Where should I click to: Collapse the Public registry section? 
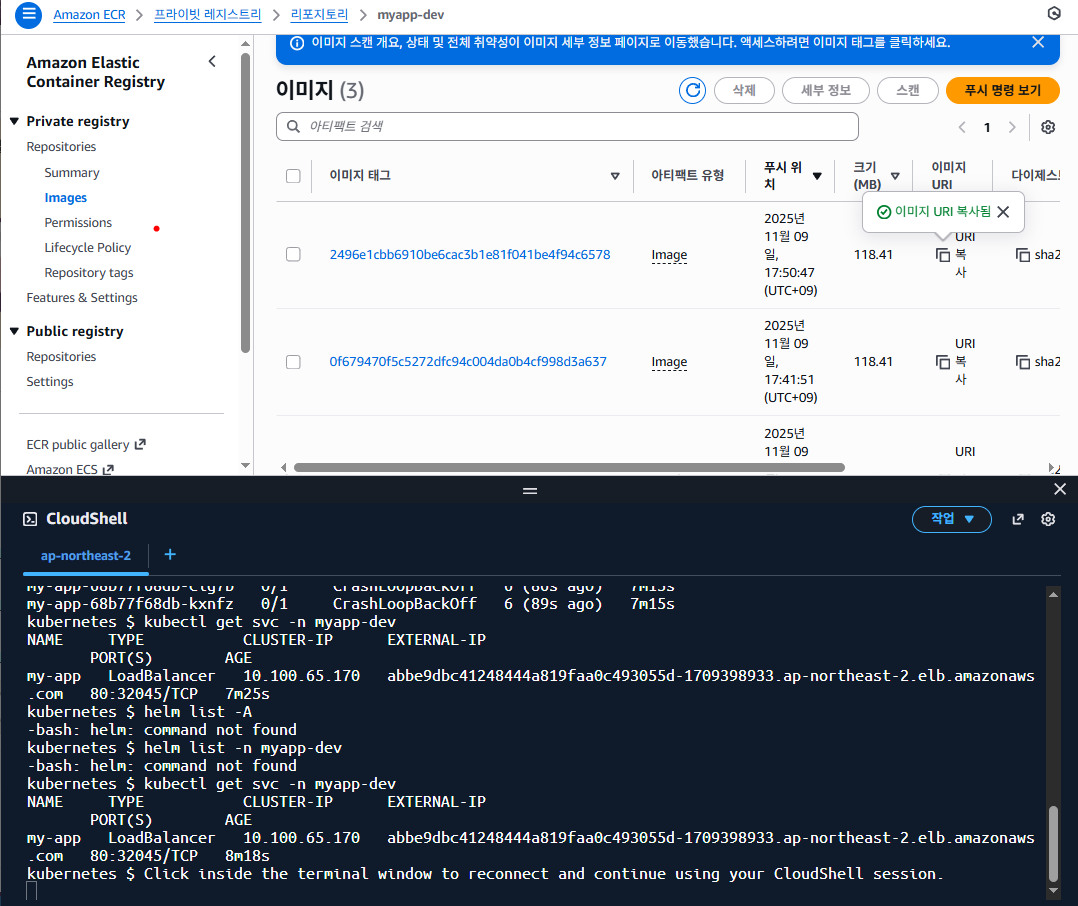tap(14, 331)
